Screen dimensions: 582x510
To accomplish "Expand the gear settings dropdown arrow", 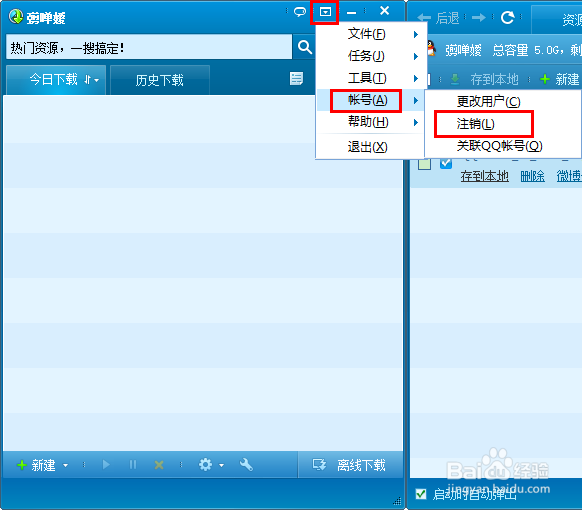I will [222, 465].
